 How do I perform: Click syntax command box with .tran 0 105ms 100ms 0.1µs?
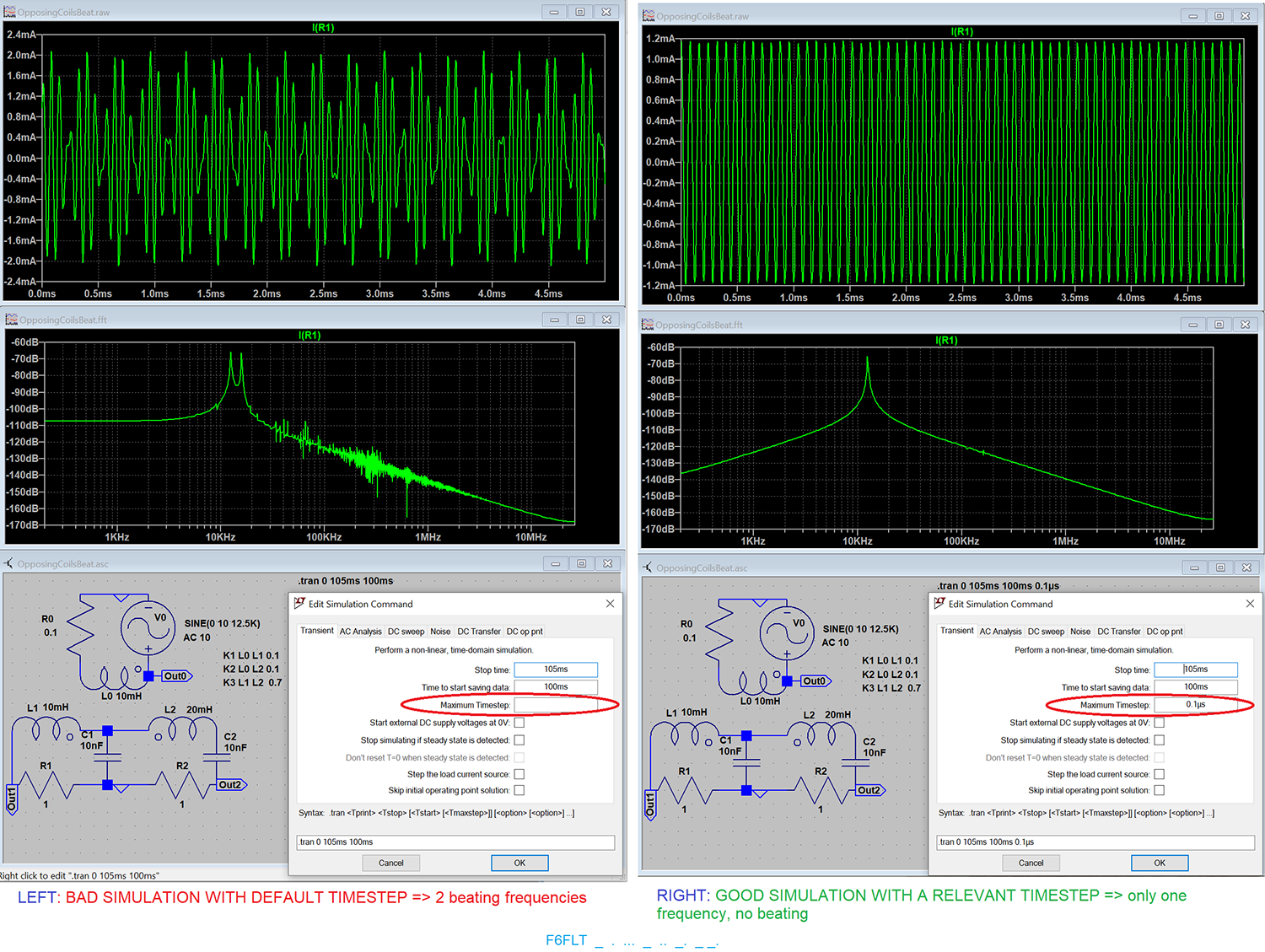[x=1095, y=842]
